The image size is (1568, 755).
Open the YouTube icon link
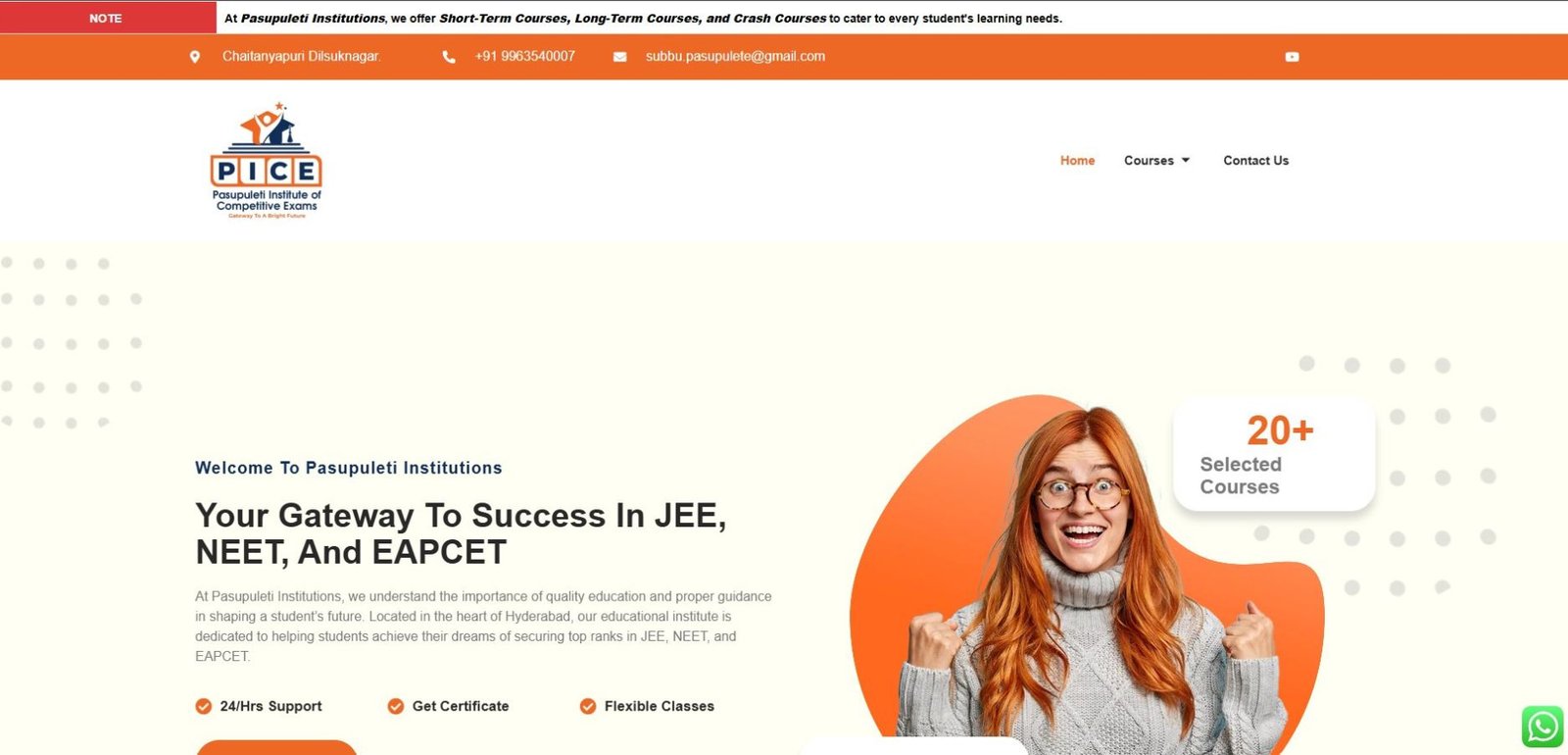tap(1292, 57)
